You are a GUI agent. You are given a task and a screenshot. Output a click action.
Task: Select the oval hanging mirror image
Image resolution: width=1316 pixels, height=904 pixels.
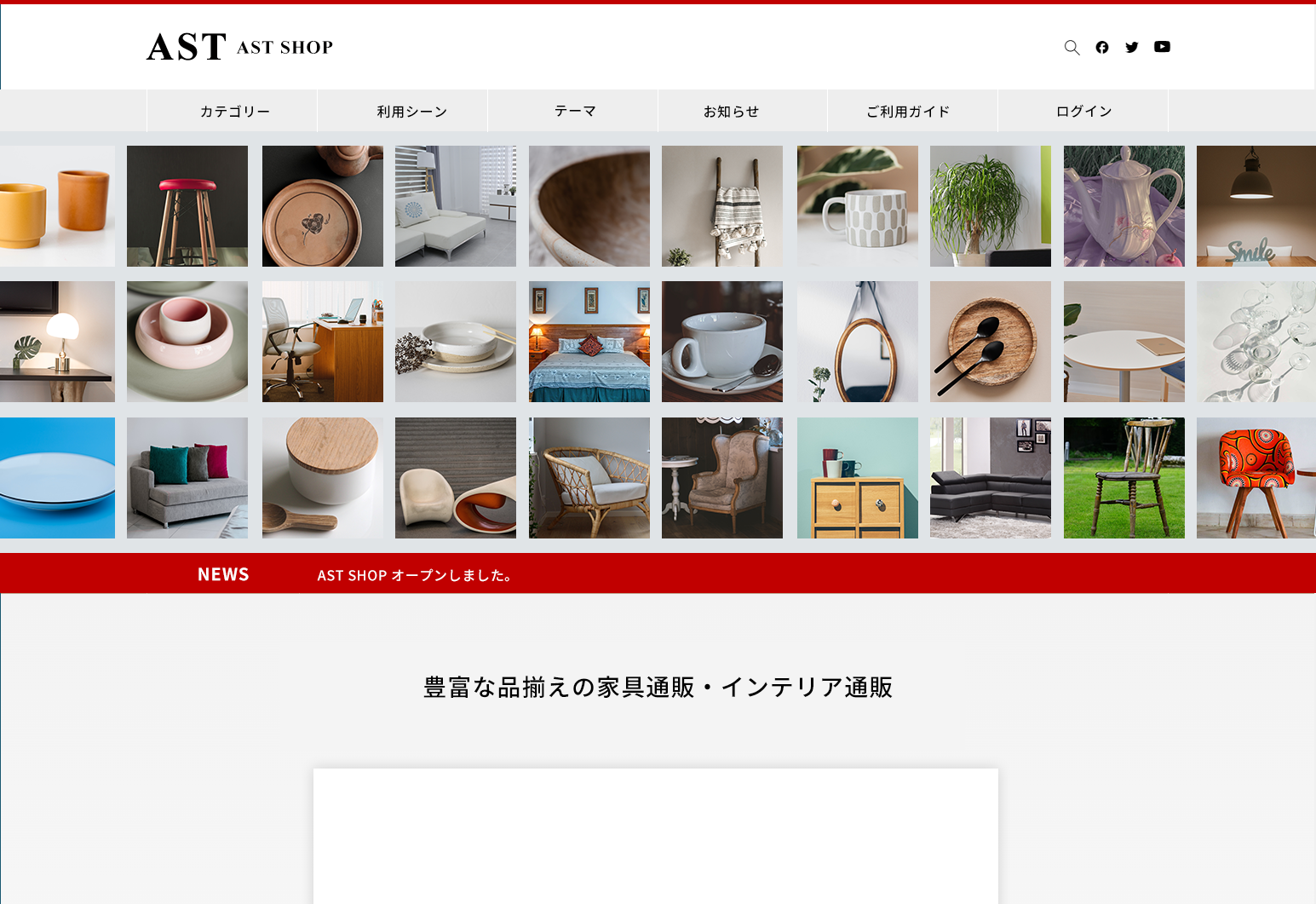coord(858,342)
